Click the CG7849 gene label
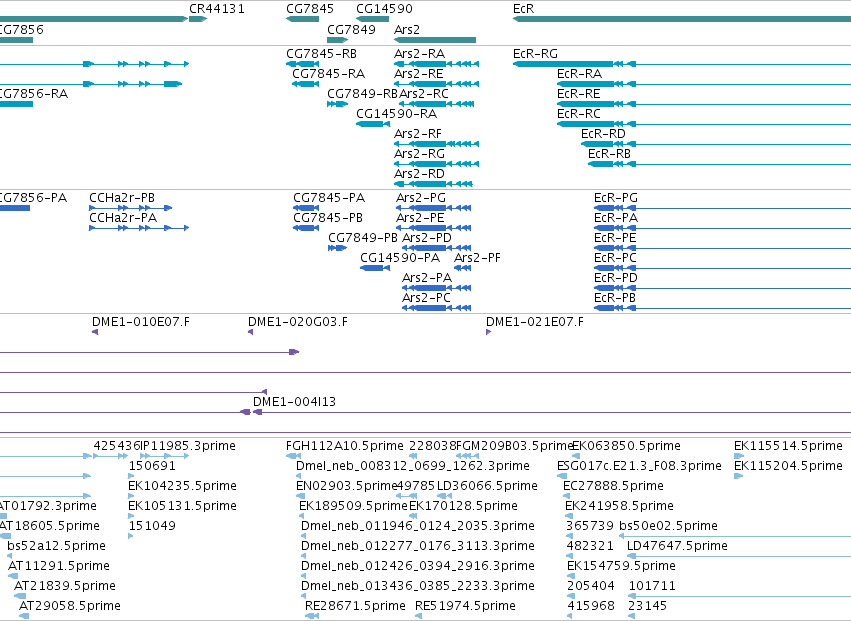The width and height of the screenshot is (851, 621). [x=351, y=29]
